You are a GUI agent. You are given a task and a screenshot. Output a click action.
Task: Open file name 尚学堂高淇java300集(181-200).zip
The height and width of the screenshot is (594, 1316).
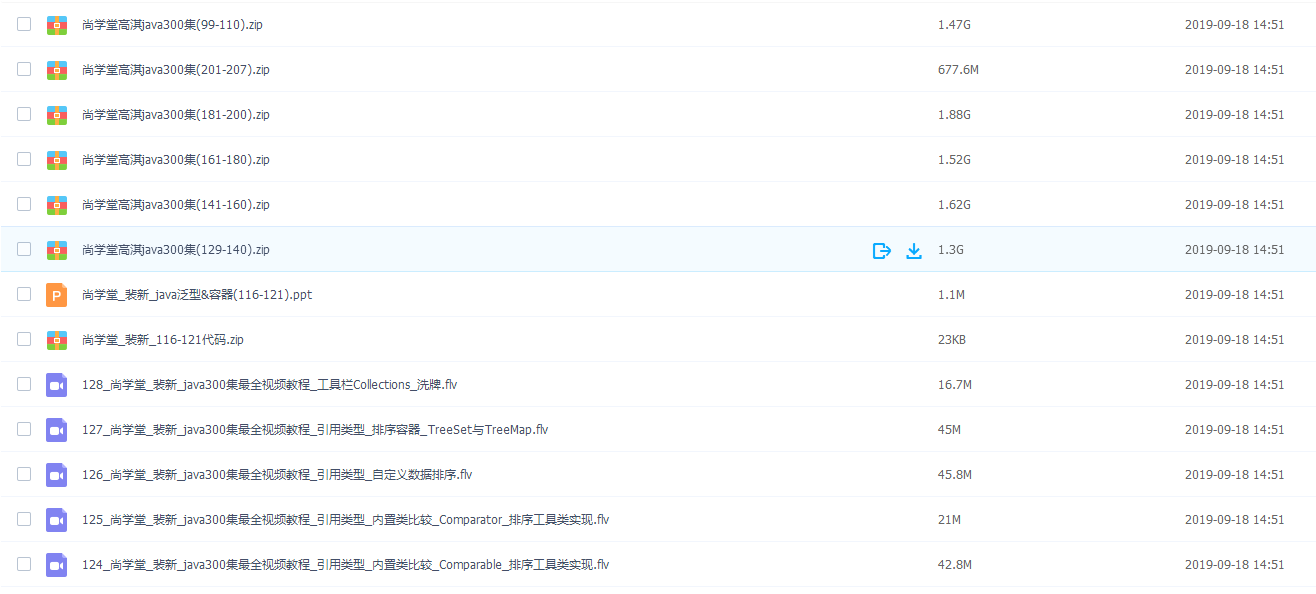point(176,115)
